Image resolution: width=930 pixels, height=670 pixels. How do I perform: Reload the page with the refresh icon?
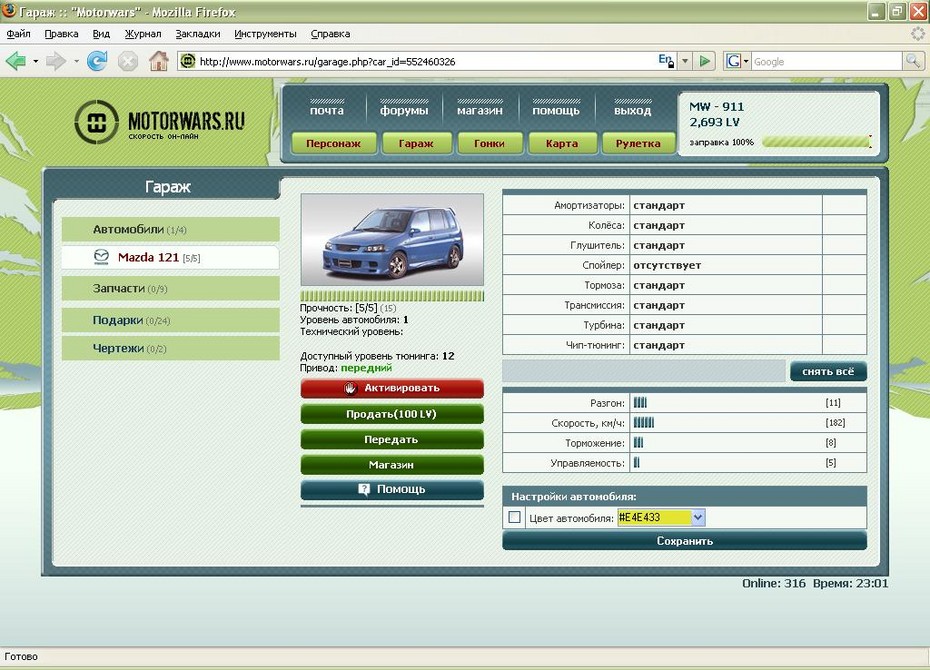[x=97, y=61]
